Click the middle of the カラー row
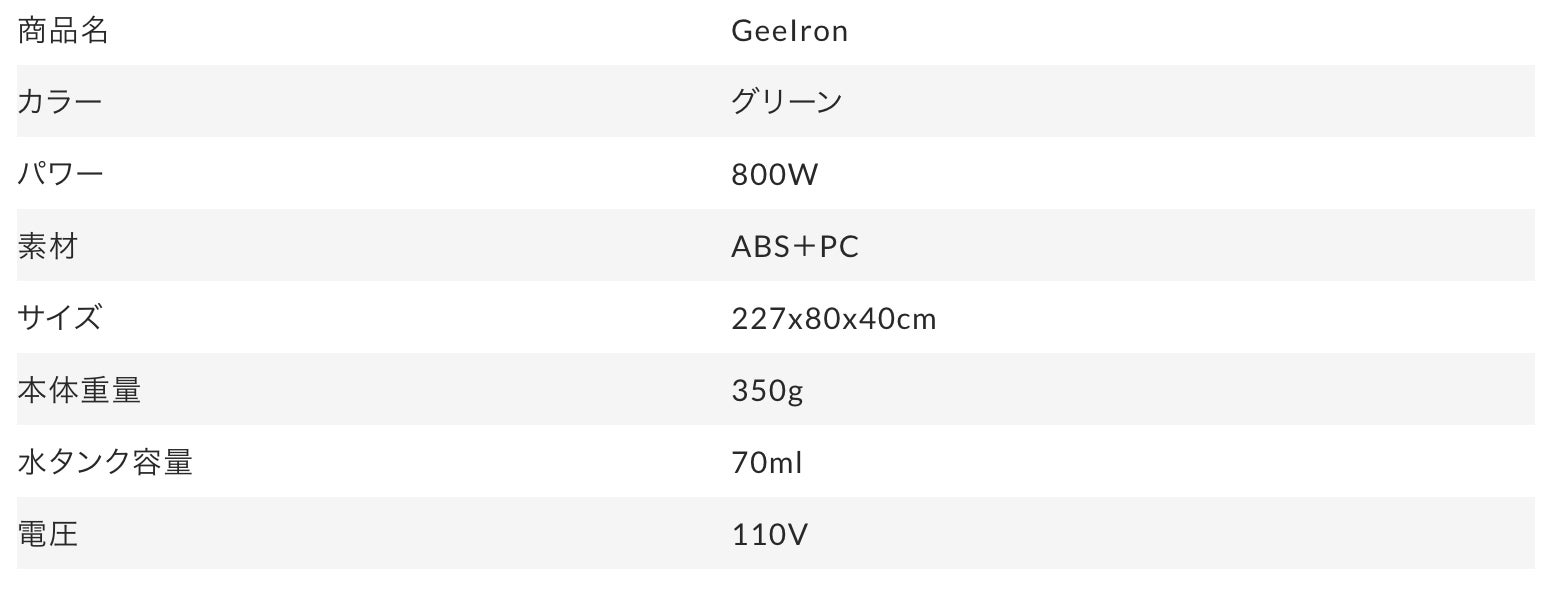1556x596 pixels. point(776,102)
